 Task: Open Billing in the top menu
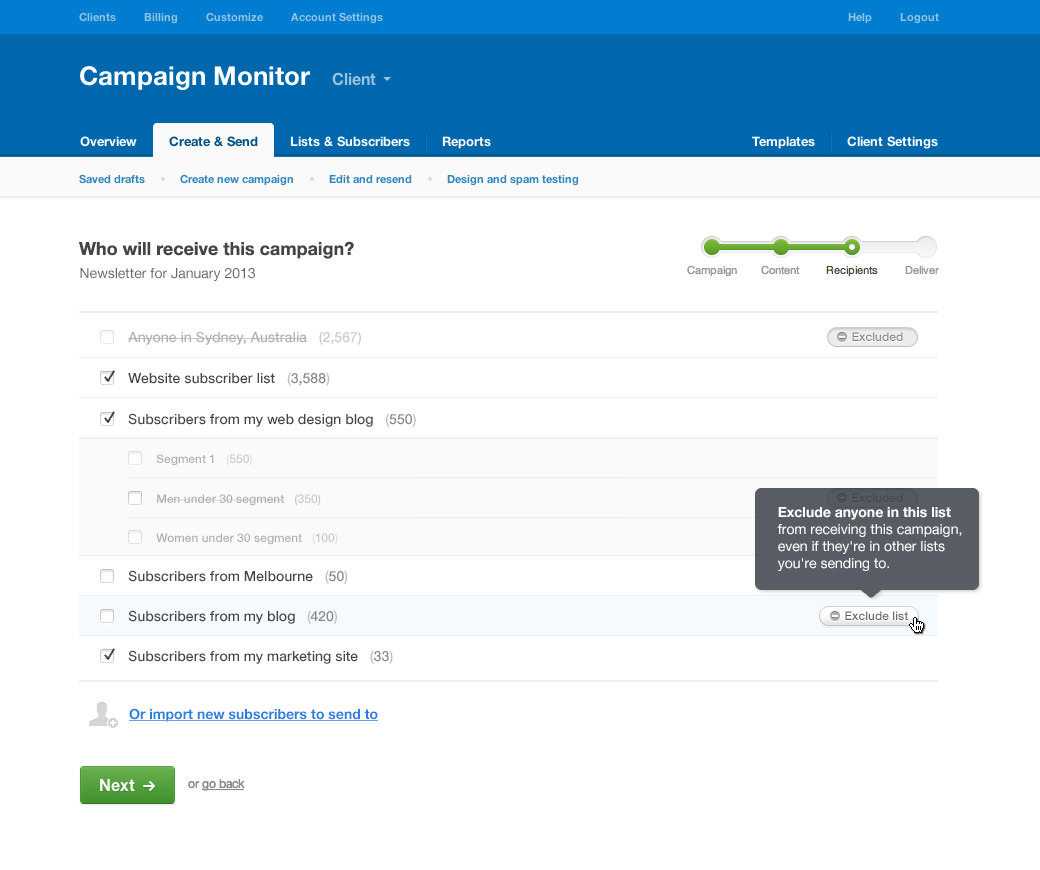[x=161, y=17]
